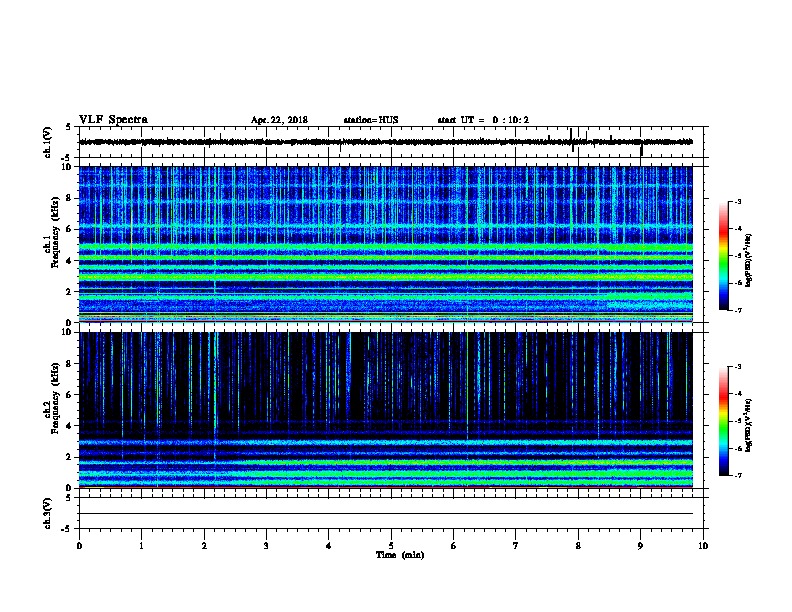Click the station=HUS label
The image size is (792, 612).
coord(371,120)
